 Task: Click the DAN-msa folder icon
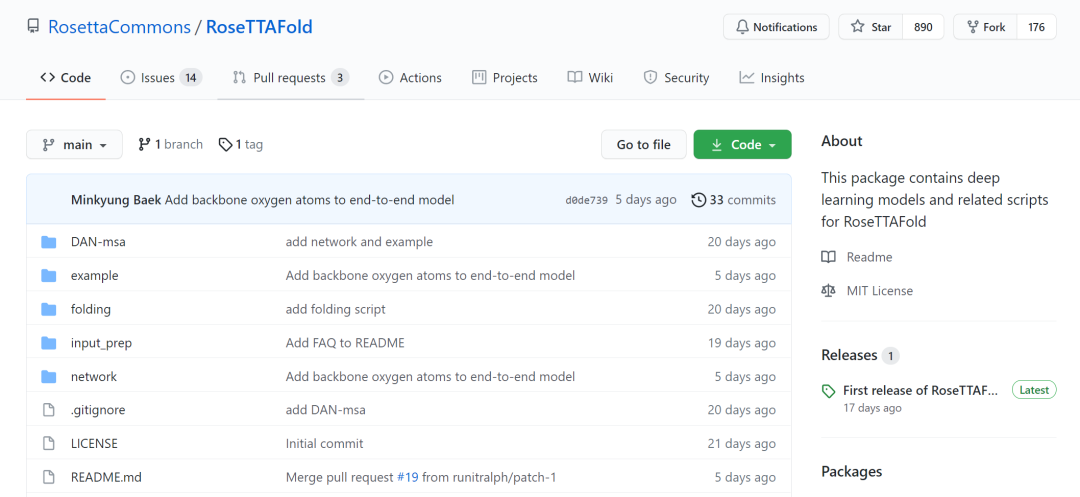tap(48, 242)
